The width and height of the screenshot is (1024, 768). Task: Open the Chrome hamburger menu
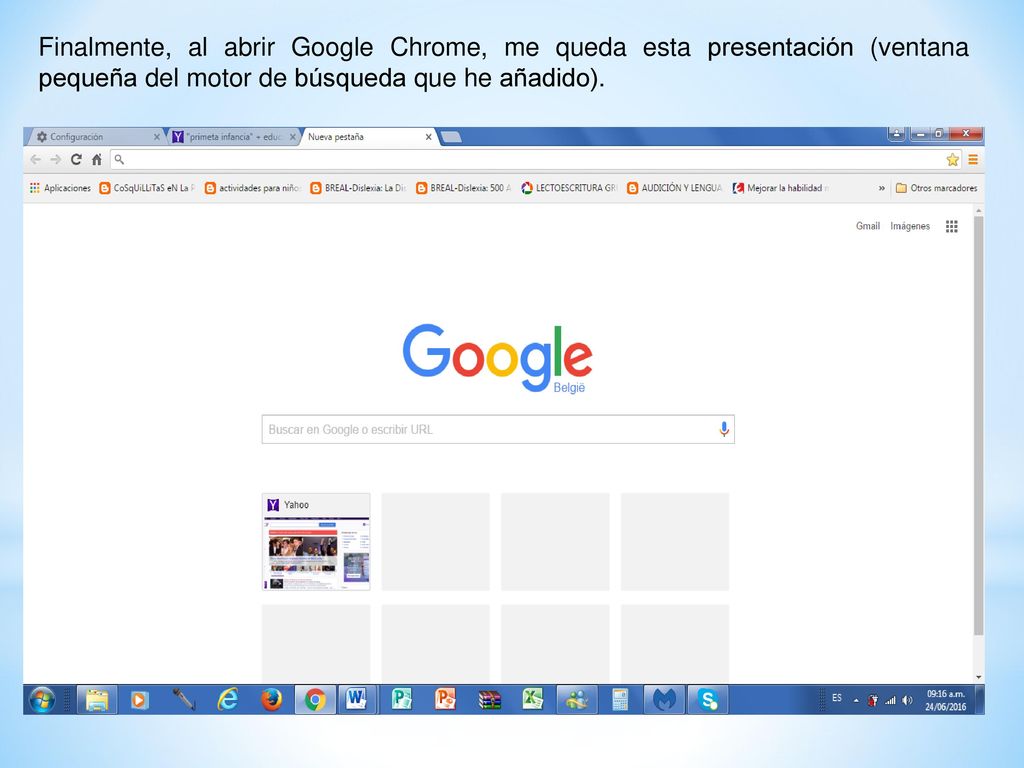click(x=973, y=159)
